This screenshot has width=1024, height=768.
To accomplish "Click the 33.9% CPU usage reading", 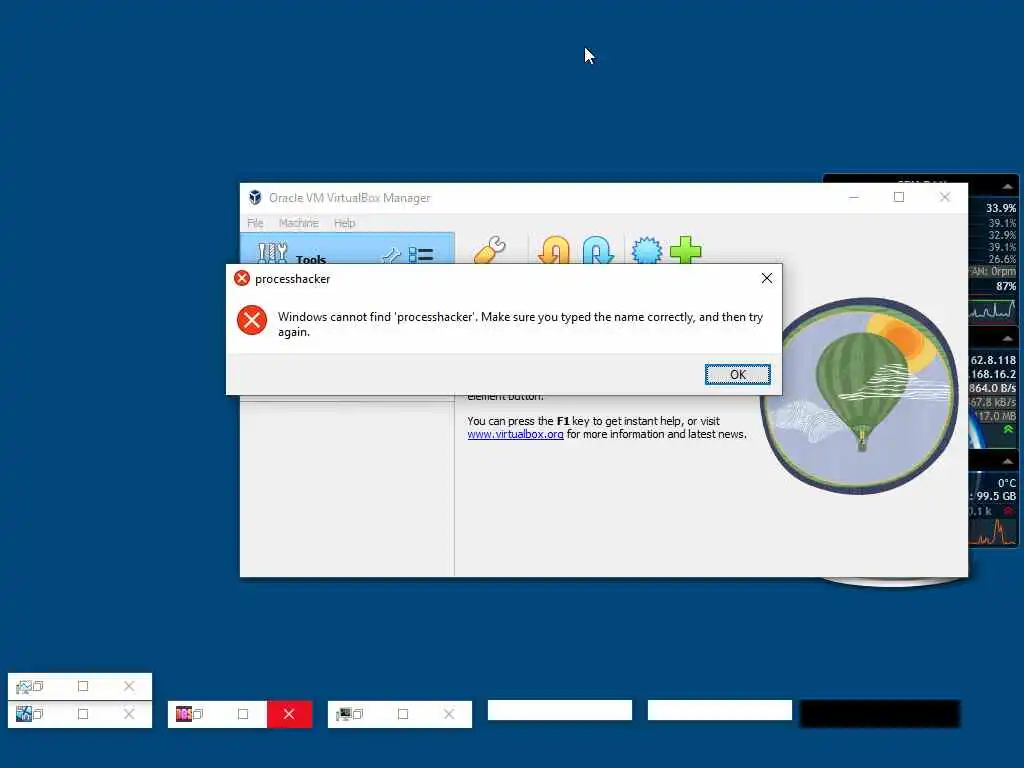I will pos(1000,208).
